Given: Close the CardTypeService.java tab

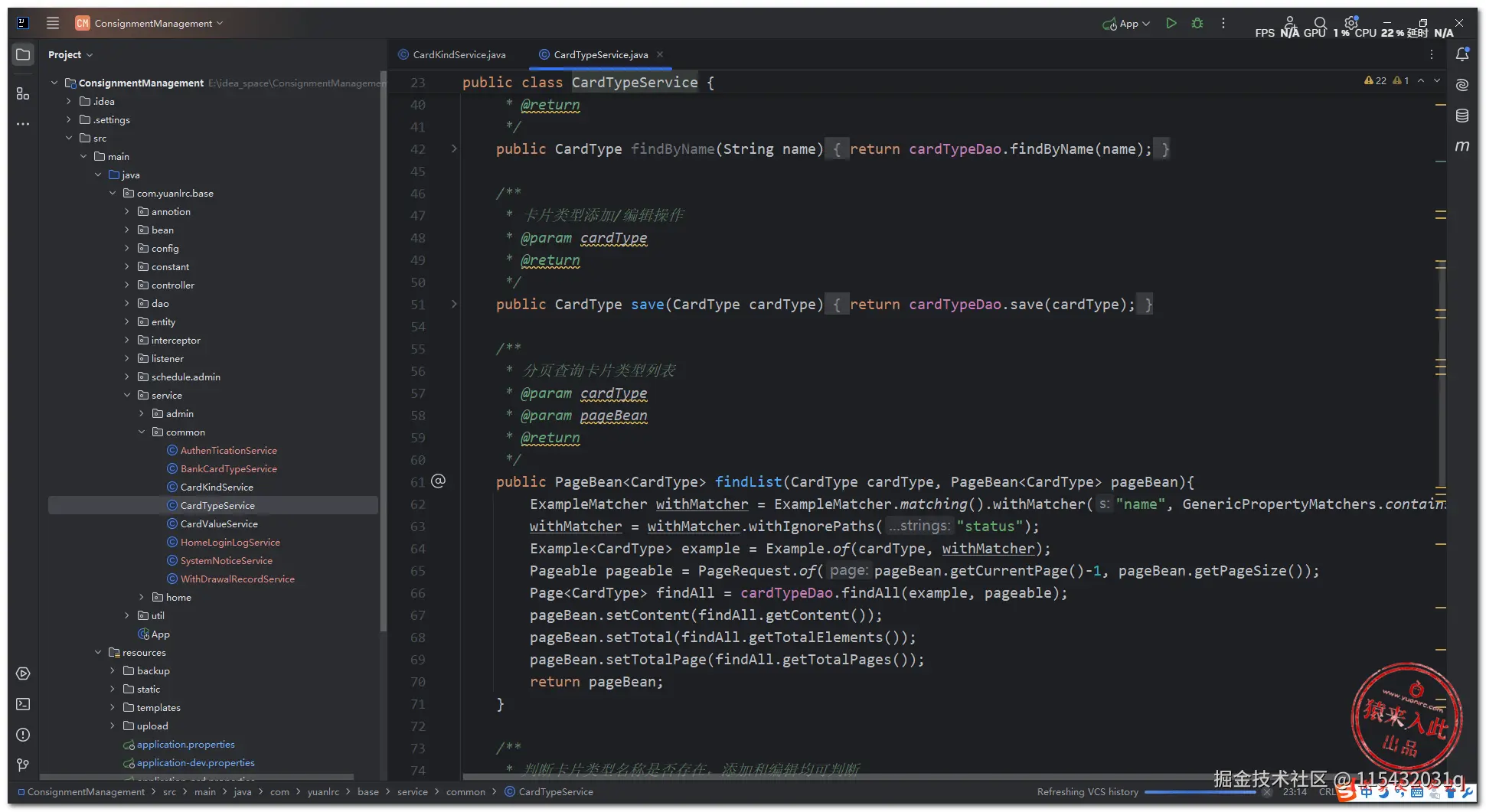Looking at the screenshot, I should click(x=660, y=54).
